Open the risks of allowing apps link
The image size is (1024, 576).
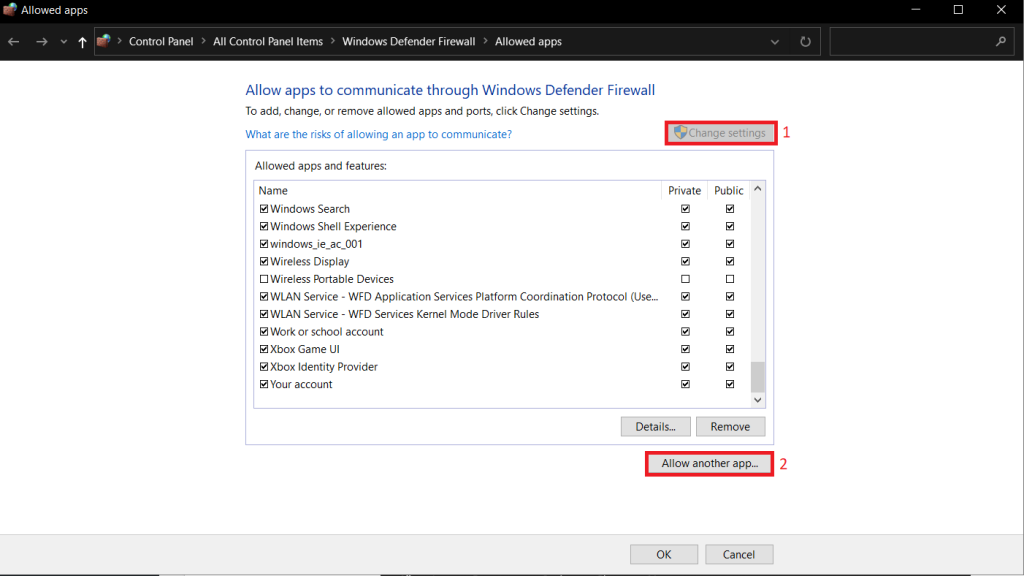378,133
